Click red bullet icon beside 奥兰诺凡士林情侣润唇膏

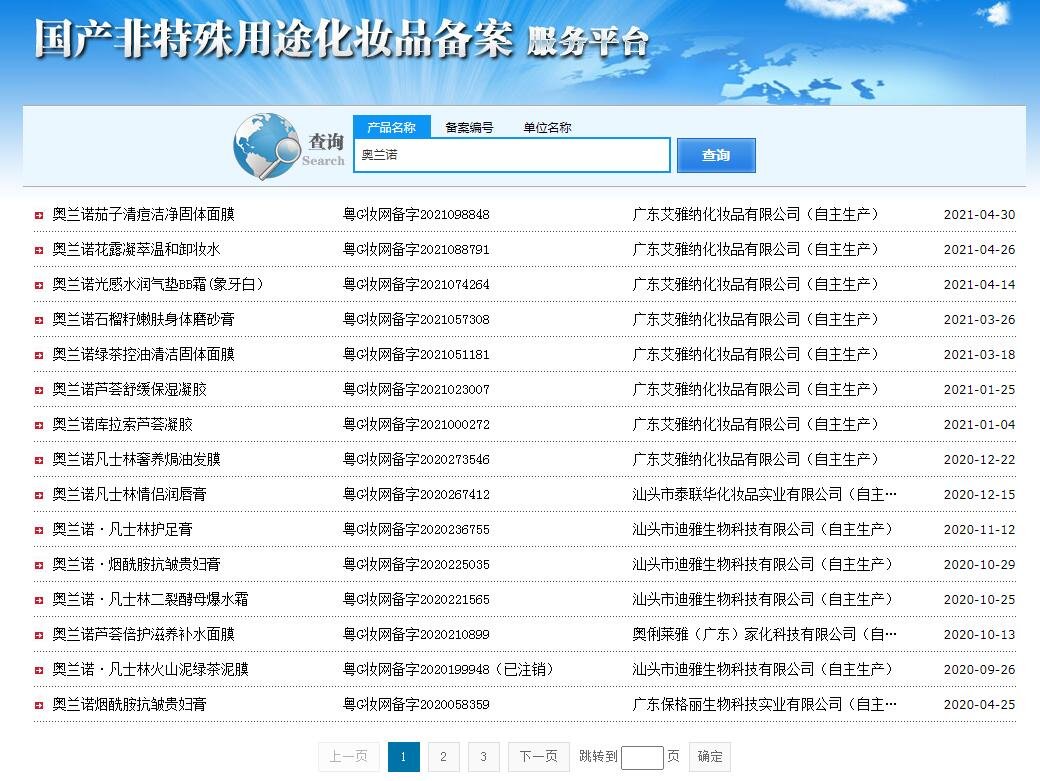coord(39,495)
